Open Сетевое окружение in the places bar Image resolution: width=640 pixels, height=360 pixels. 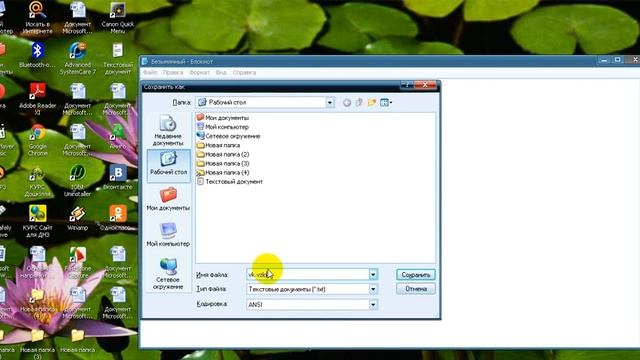tap(168, 274)
